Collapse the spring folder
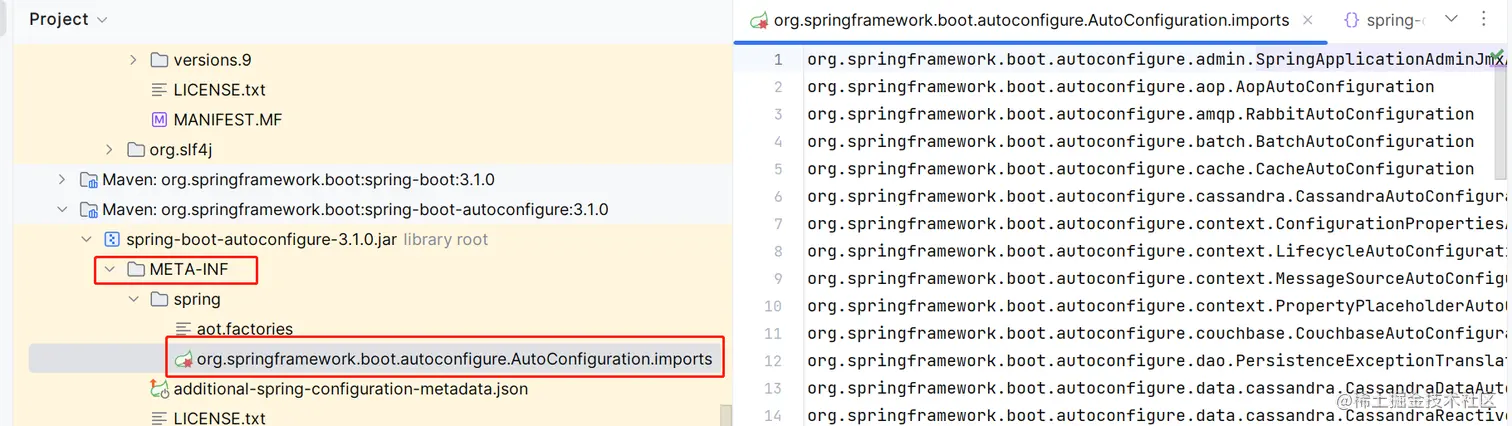1512x426 pixels. pos(133,300)
